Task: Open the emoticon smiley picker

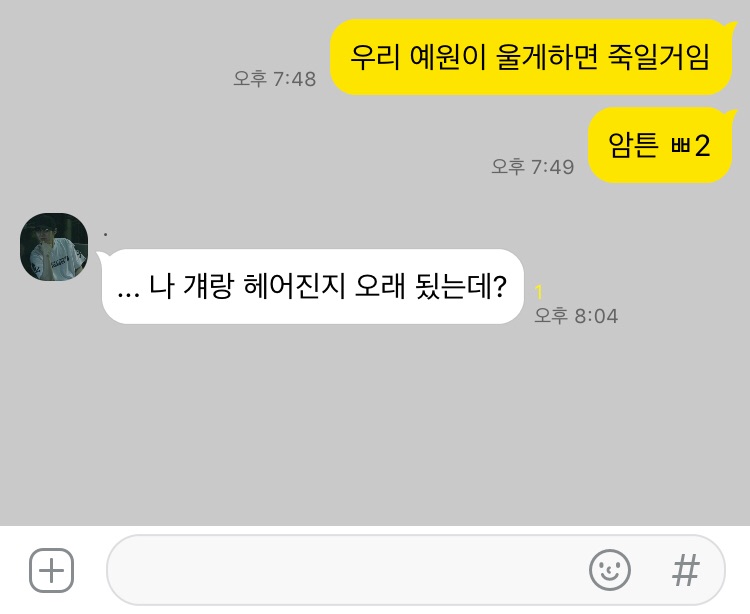Action: pyautogui.click(x=609, y=570)
